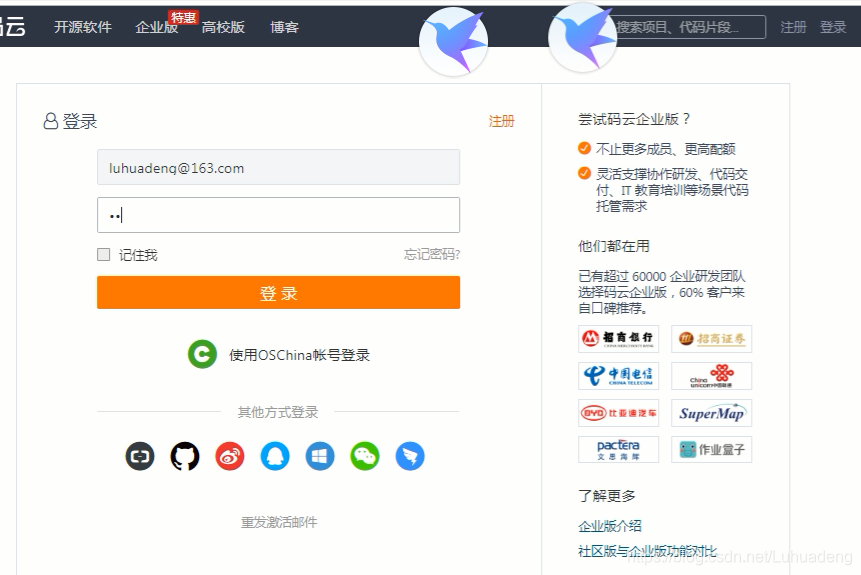Click 登录 in the top navigation bar
This screenshot has width=861, height=575.
[833, 27]
